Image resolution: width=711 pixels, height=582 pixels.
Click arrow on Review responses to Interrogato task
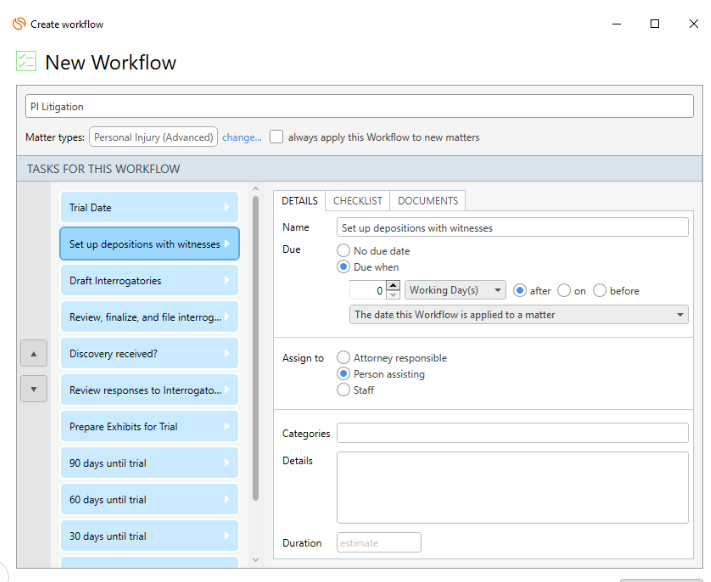tap(227, 390)
